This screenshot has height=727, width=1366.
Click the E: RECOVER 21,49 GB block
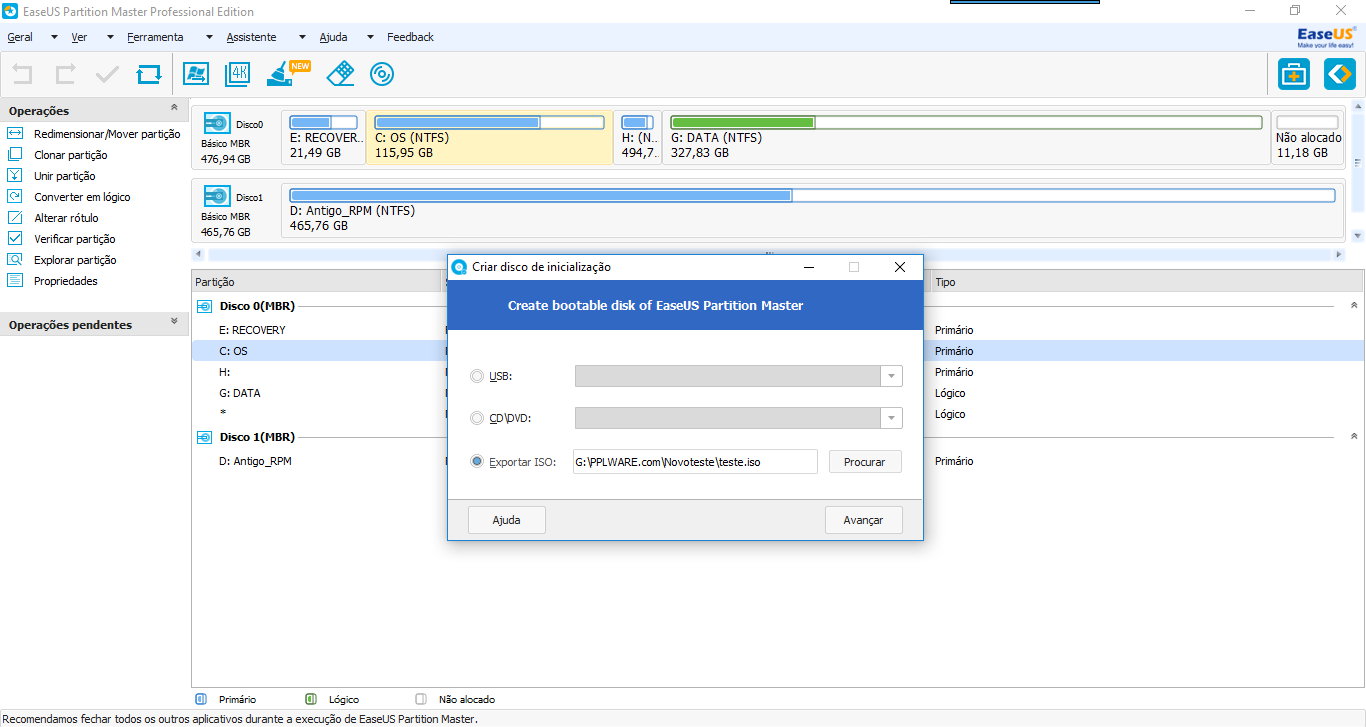tap(324, 138)
